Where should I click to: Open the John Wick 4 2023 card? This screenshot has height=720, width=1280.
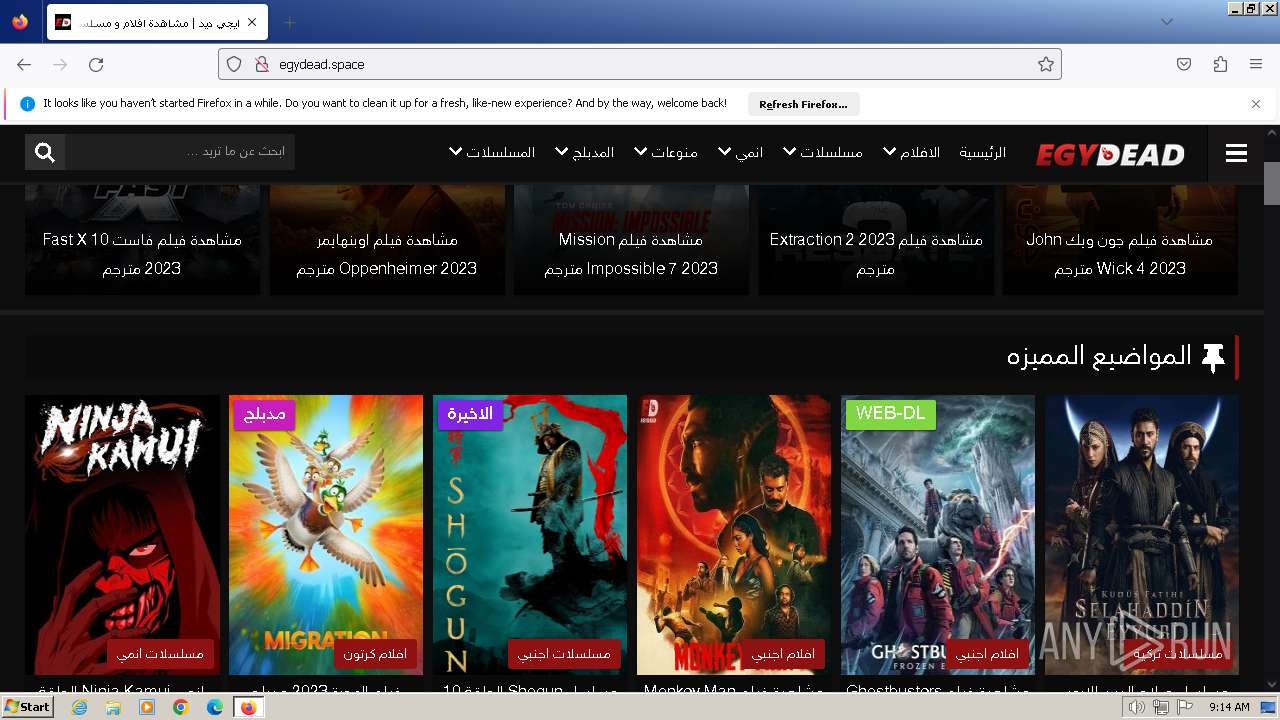click(1120, 240)
